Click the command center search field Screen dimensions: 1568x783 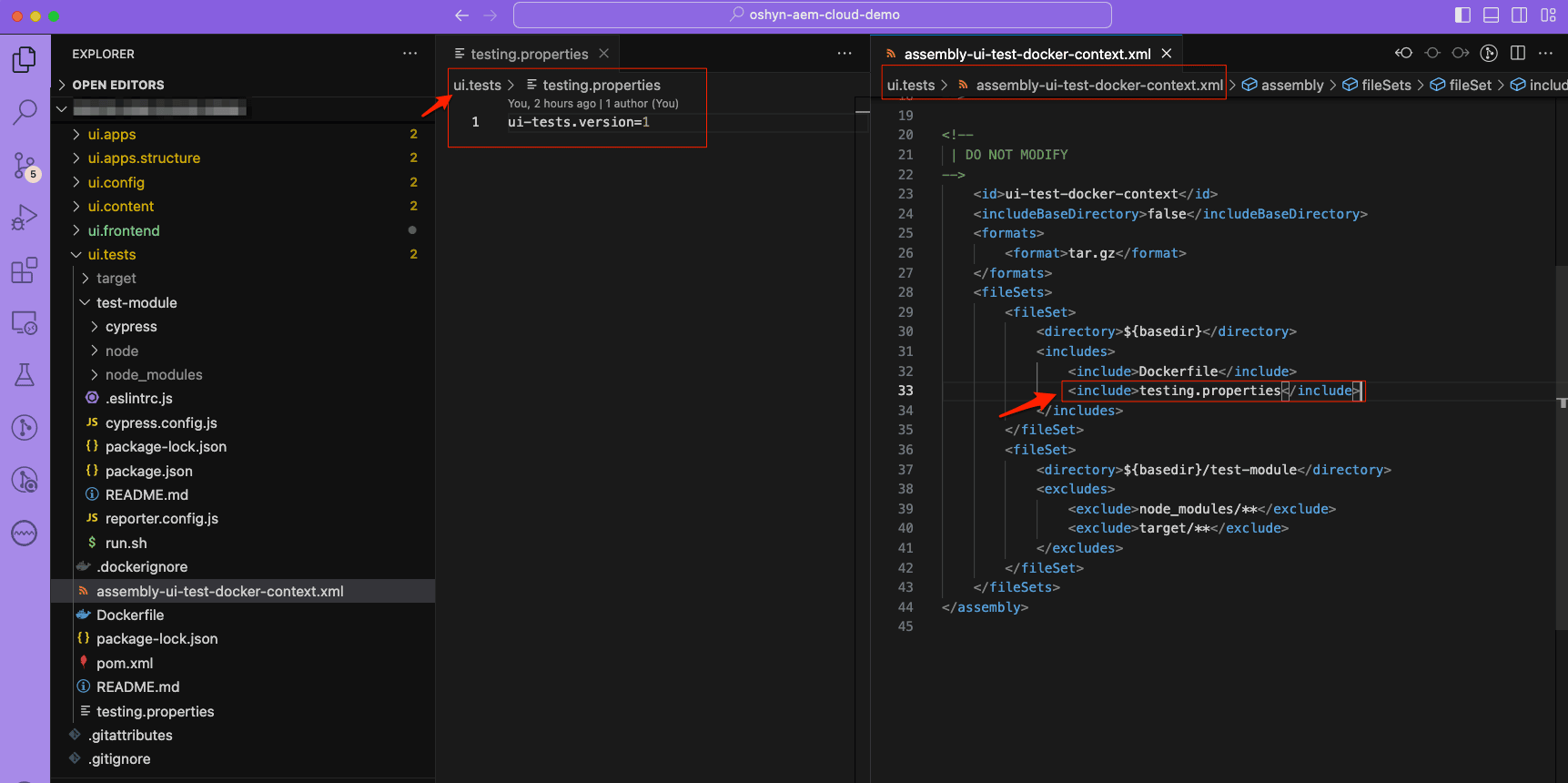813,15
